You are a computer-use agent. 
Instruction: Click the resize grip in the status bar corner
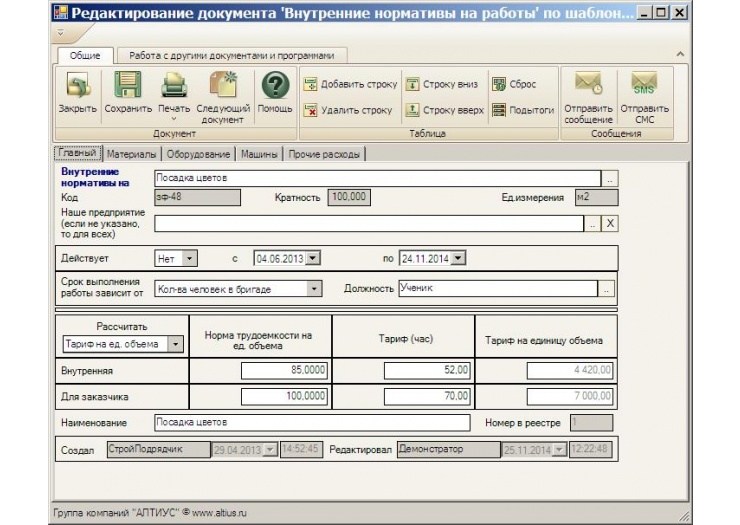684,516
